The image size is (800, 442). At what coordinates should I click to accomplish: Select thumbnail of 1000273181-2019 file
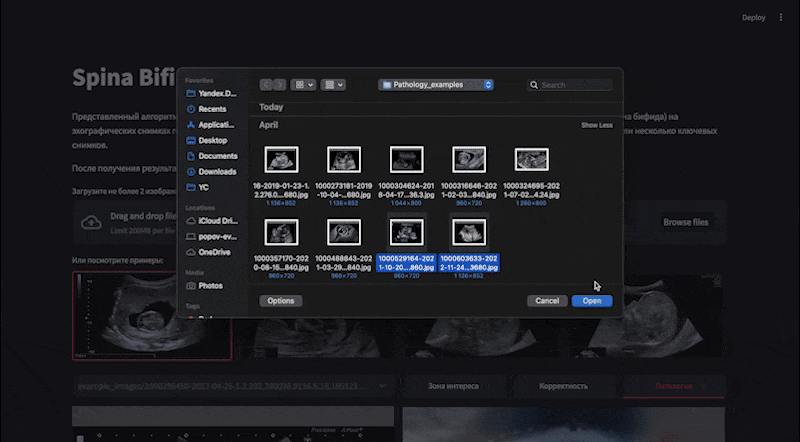[x=344, y=159]
